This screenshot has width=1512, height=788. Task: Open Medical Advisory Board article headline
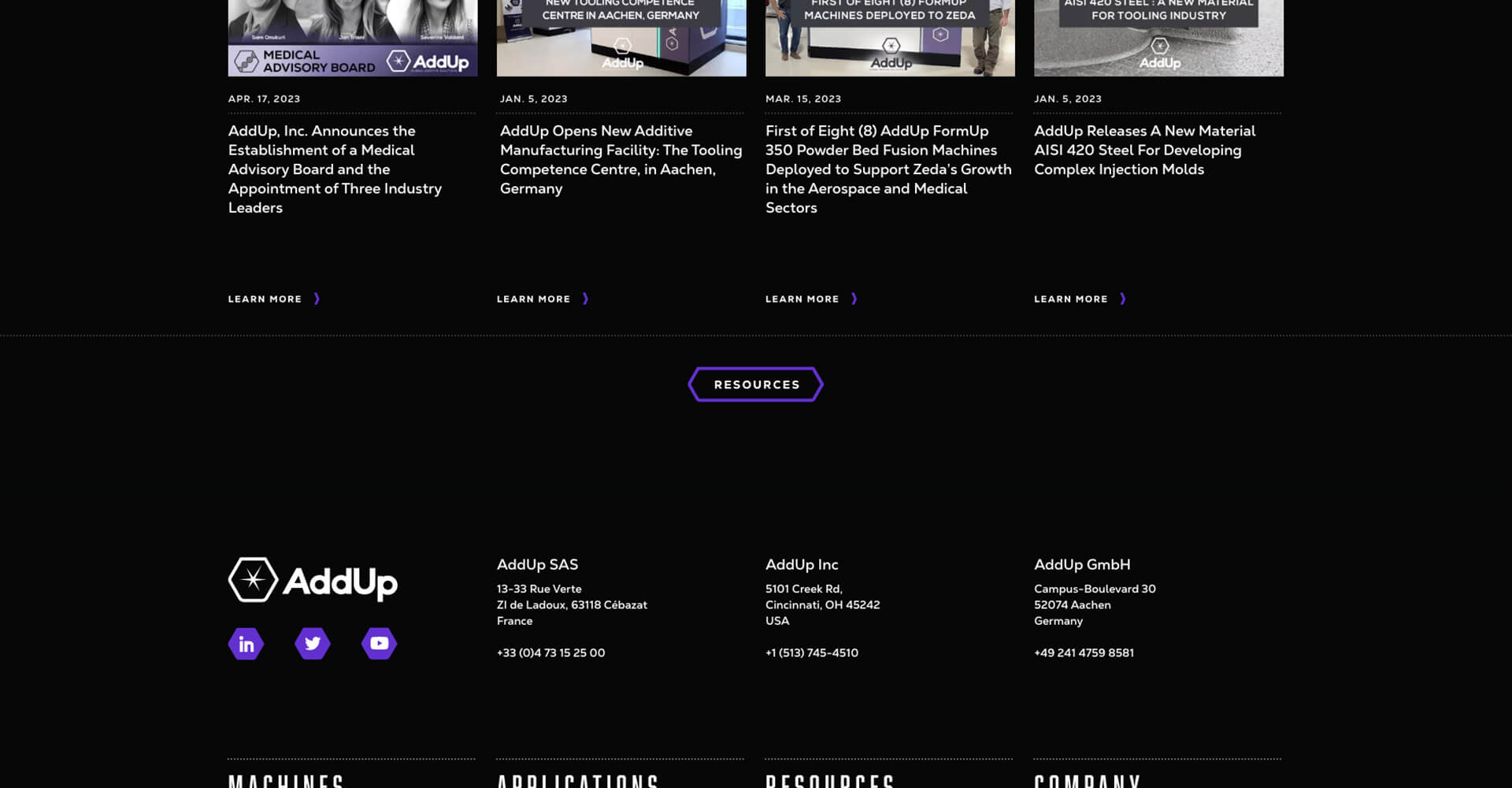(x=335, y=169)
